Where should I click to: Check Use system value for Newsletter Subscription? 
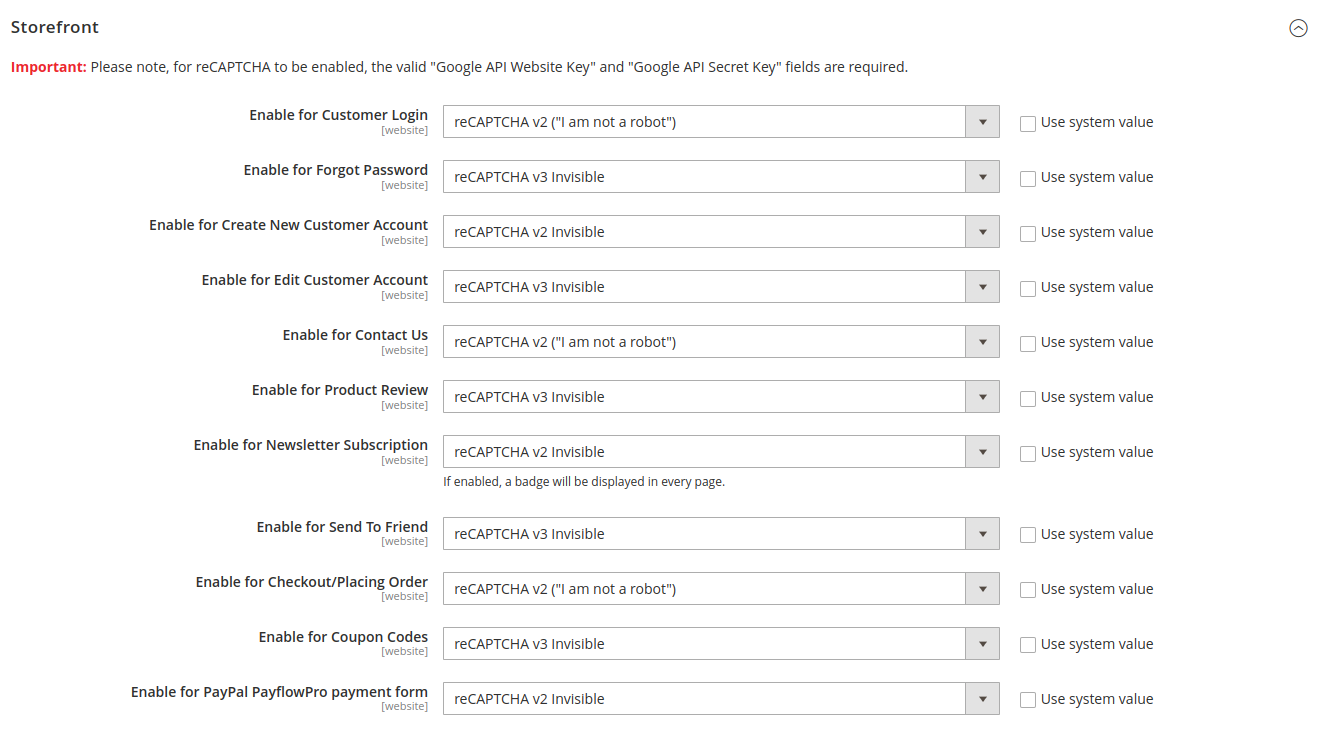coord(1028,453)
